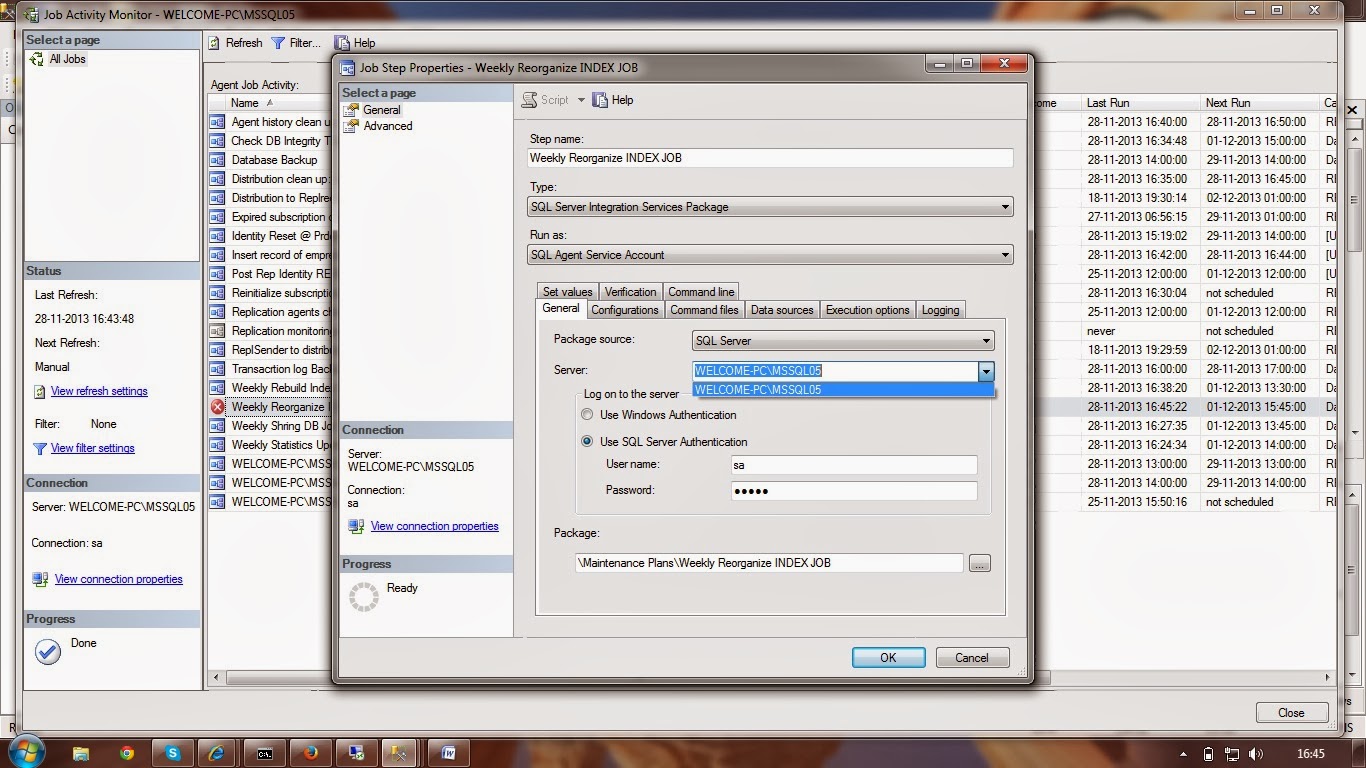This screenshot has height=768, width=1366.
Task: Open the Package source dropdown
Action: pyautogui.click(x=986, y=341)
